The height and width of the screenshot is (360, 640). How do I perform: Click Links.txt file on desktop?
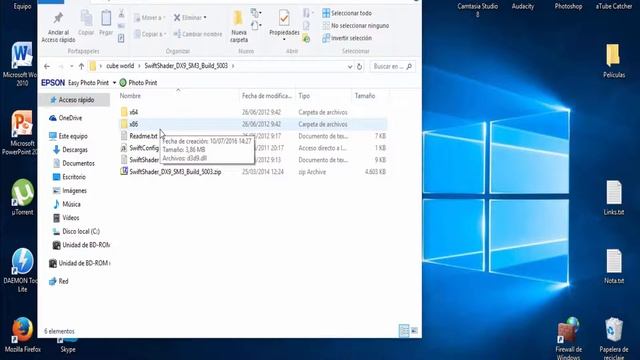tap(613, 198)
